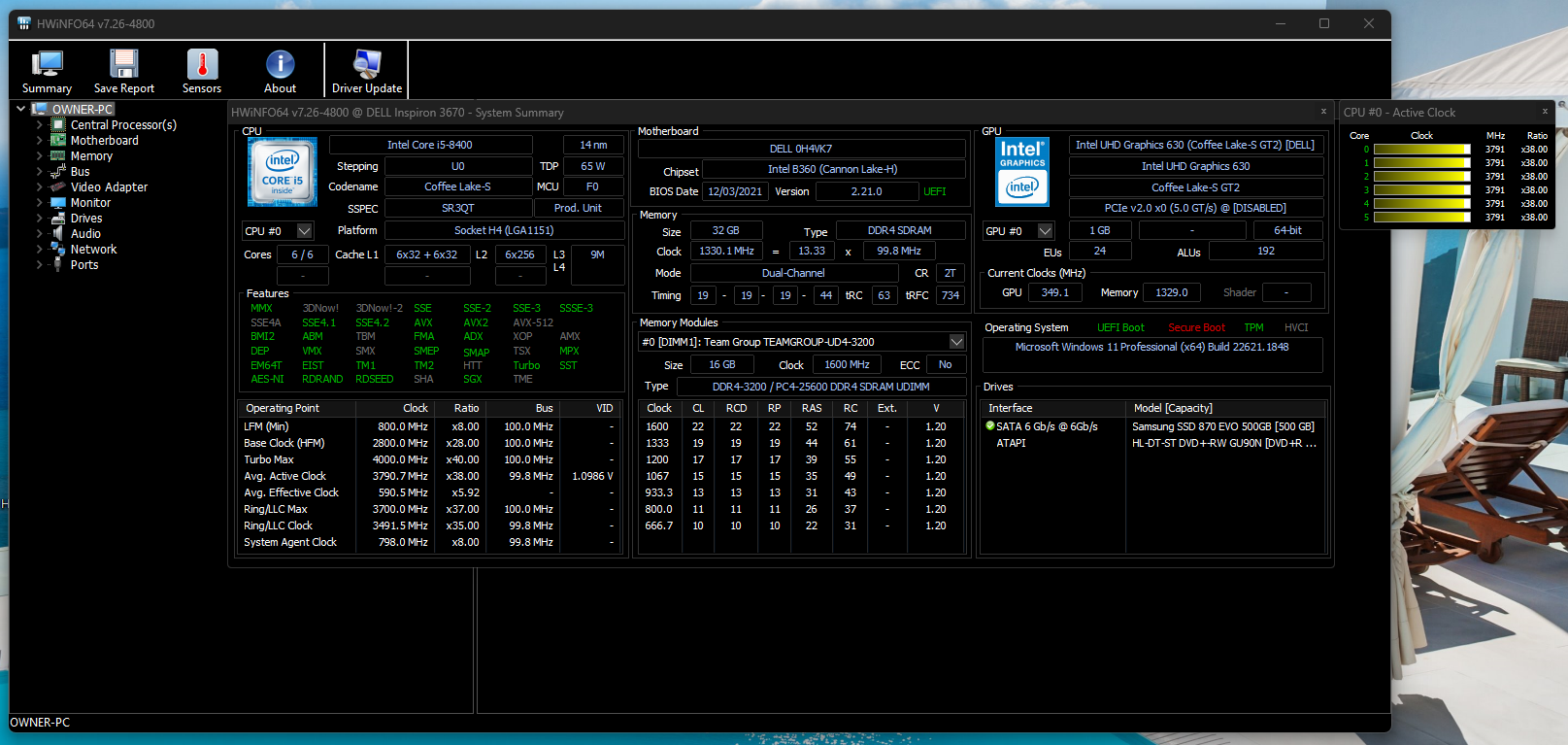Click the Audio speaker tree icon
Image resolution: width=1568 pixels, height=745 pixels.
(58, 234)
